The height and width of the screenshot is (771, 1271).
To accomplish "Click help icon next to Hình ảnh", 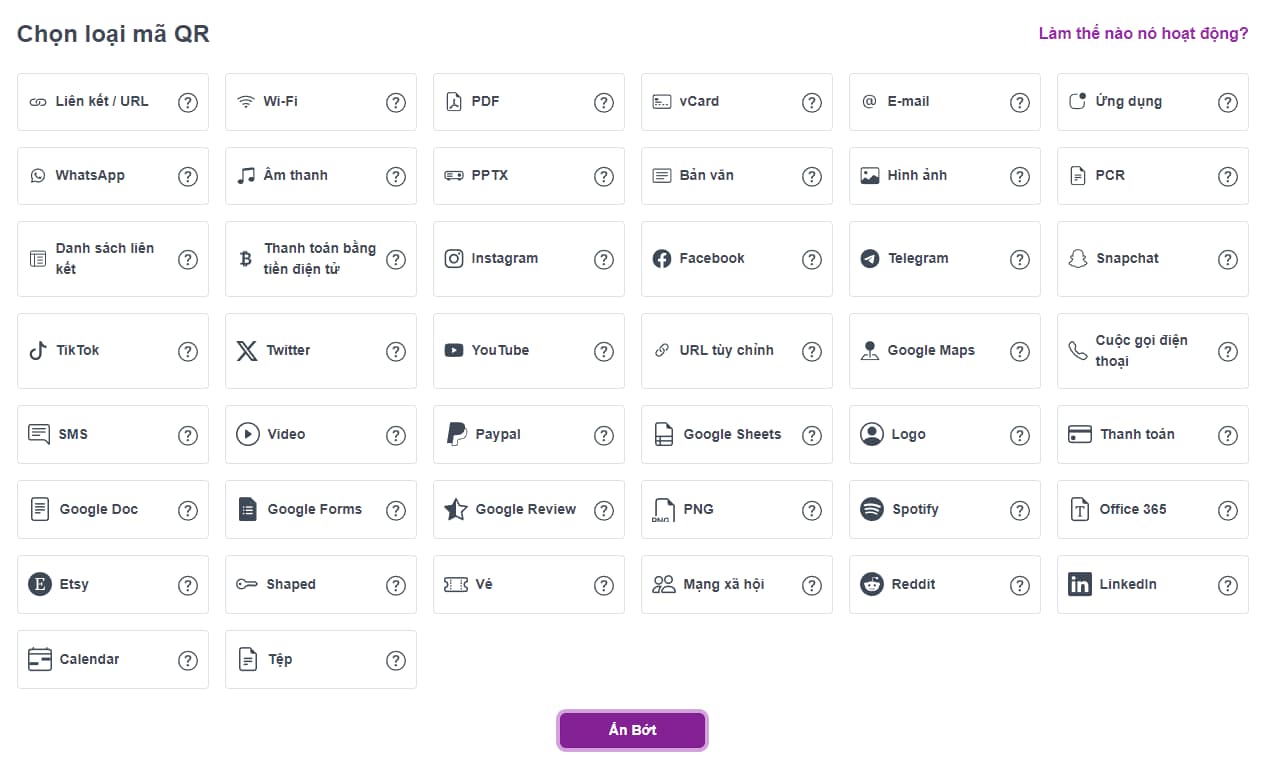I will point(1020,176).
